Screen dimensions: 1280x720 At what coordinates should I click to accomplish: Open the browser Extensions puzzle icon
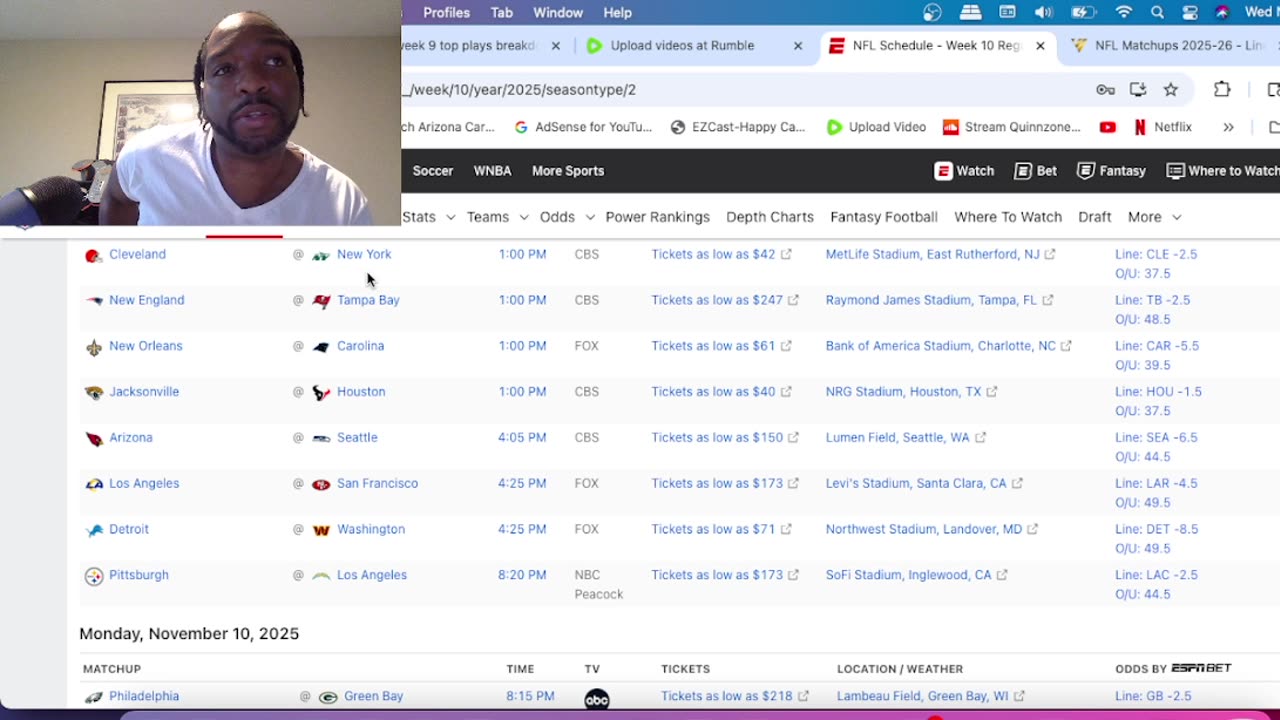[1222, 90]
